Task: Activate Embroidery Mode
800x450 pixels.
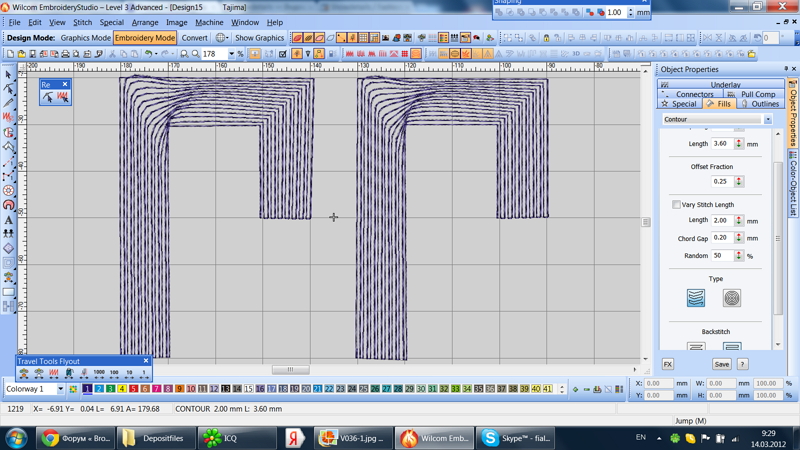Action: [145, 38]
